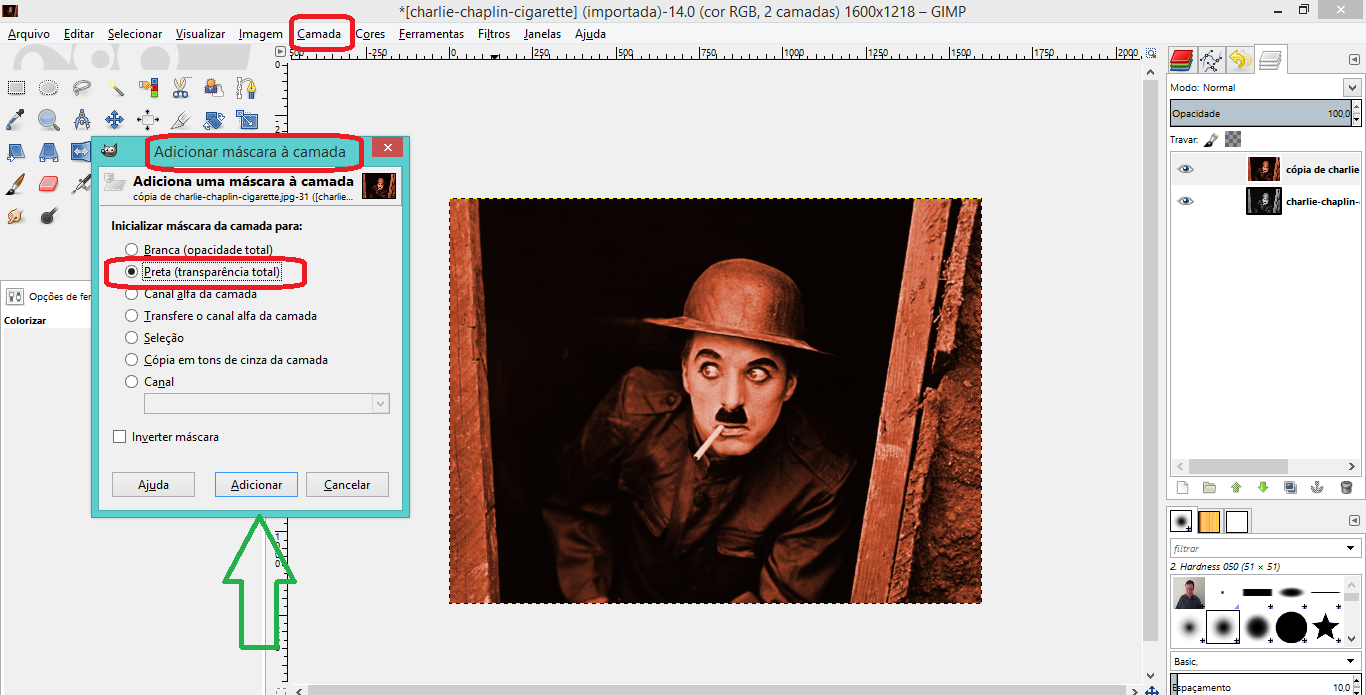Click the Adicionar button
The height and width of the screenshot is (695, 1366).
click(x=256, y=485)
